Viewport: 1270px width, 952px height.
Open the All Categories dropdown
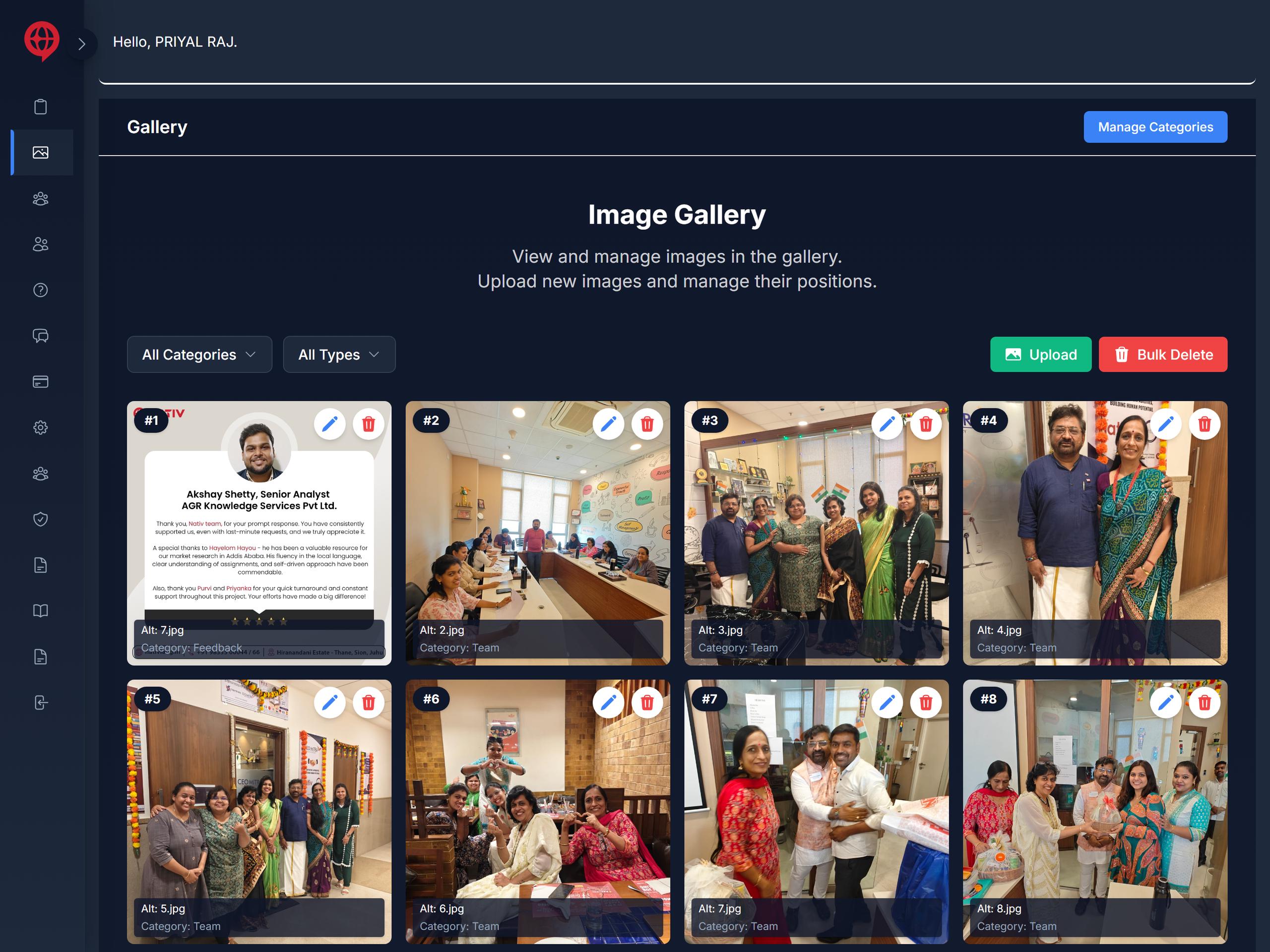coord(199,355)
